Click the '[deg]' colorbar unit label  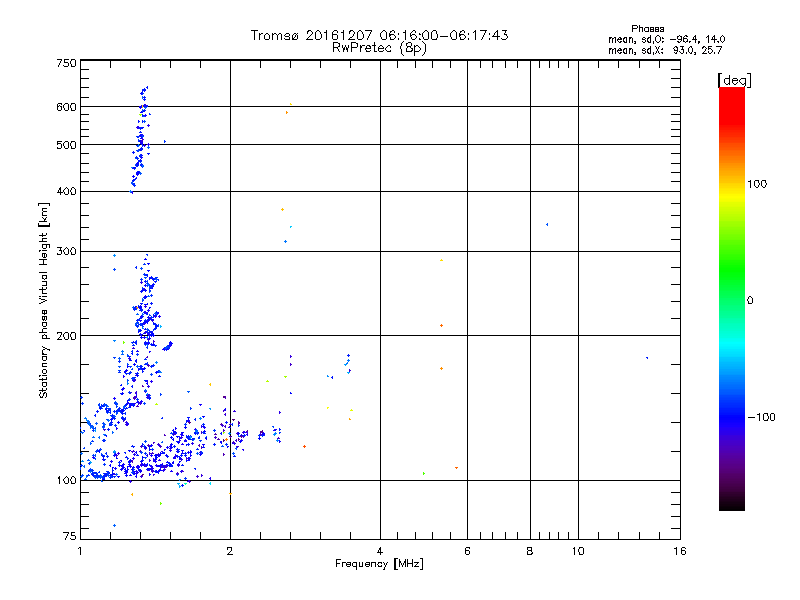(734, 80)
